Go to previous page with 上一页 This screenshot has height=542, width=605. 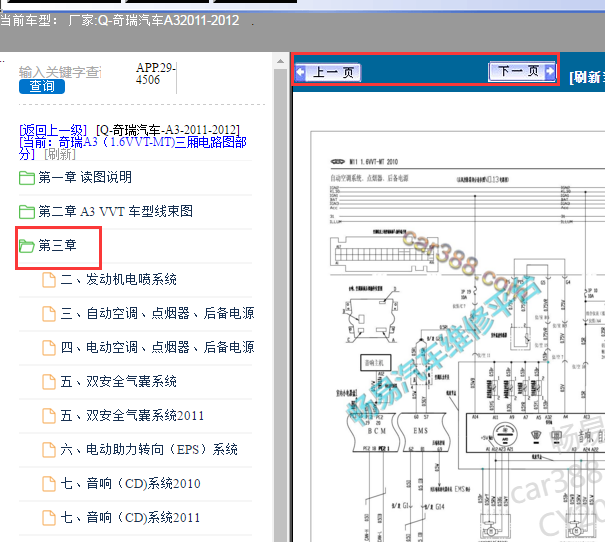pos(328,72)
